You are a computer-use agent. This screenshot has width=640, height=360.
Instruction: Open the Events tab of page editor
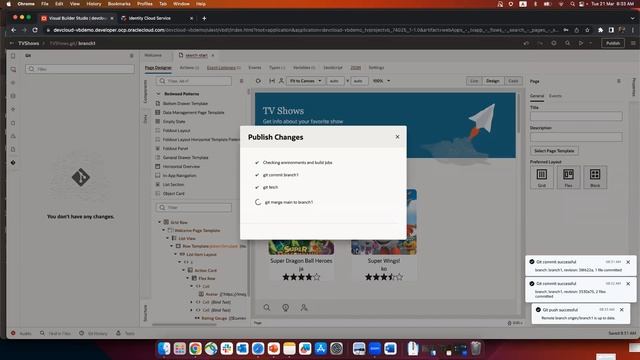pos(255,68)
